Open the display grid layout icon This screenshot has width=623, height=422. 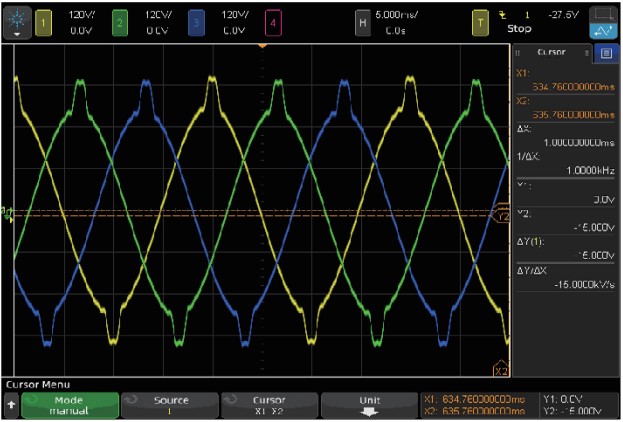[x=603, y=13]
